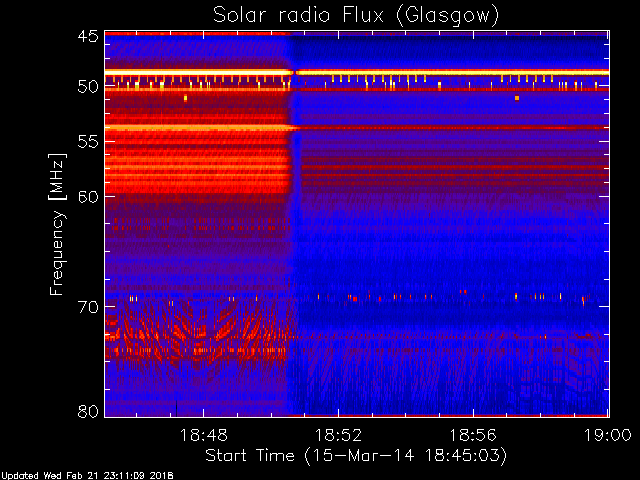The image size is (640, 480).
Task: Click the 18:56 time axis label
Action: tap(473, 435)
